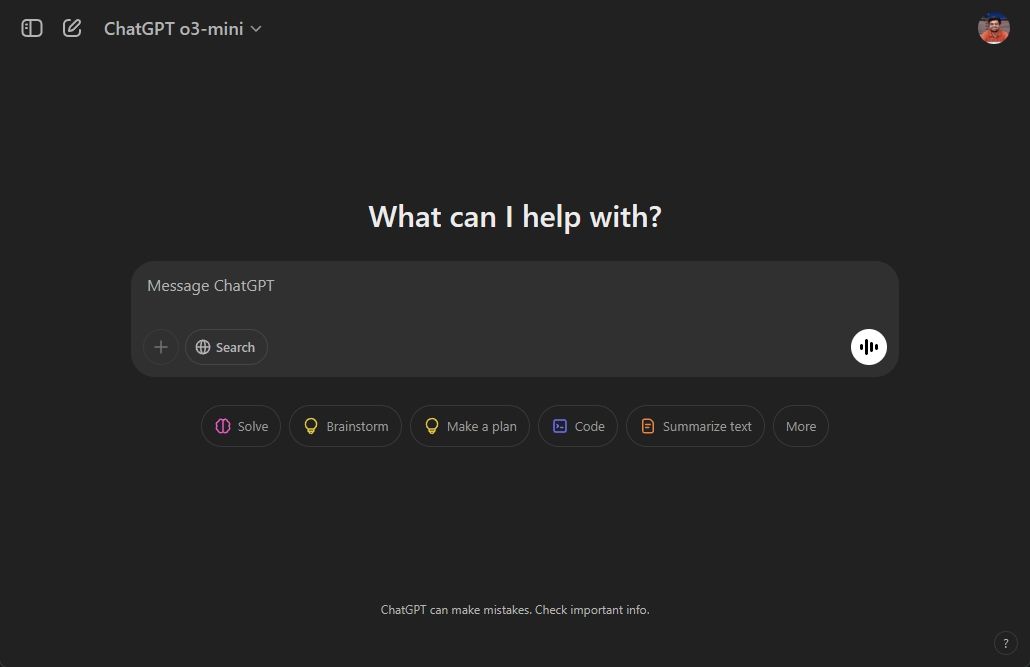This screenshot has height=667, width=1030.
Task: Pick the Code suggestion chip
Action: click(578, 426)
